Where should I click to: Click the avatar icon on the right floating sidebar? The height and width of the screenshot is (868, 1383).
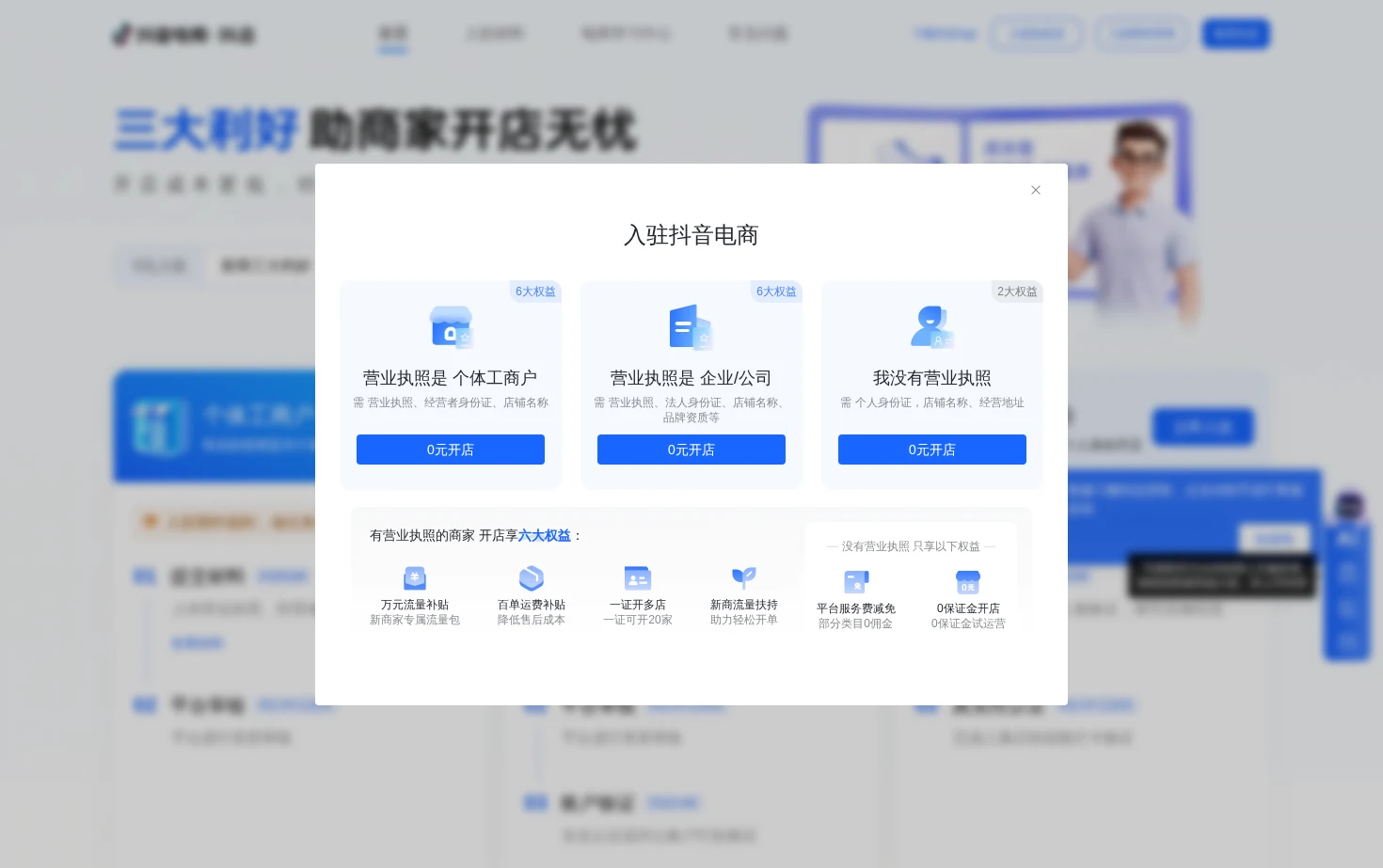(x=1349, y=506)
